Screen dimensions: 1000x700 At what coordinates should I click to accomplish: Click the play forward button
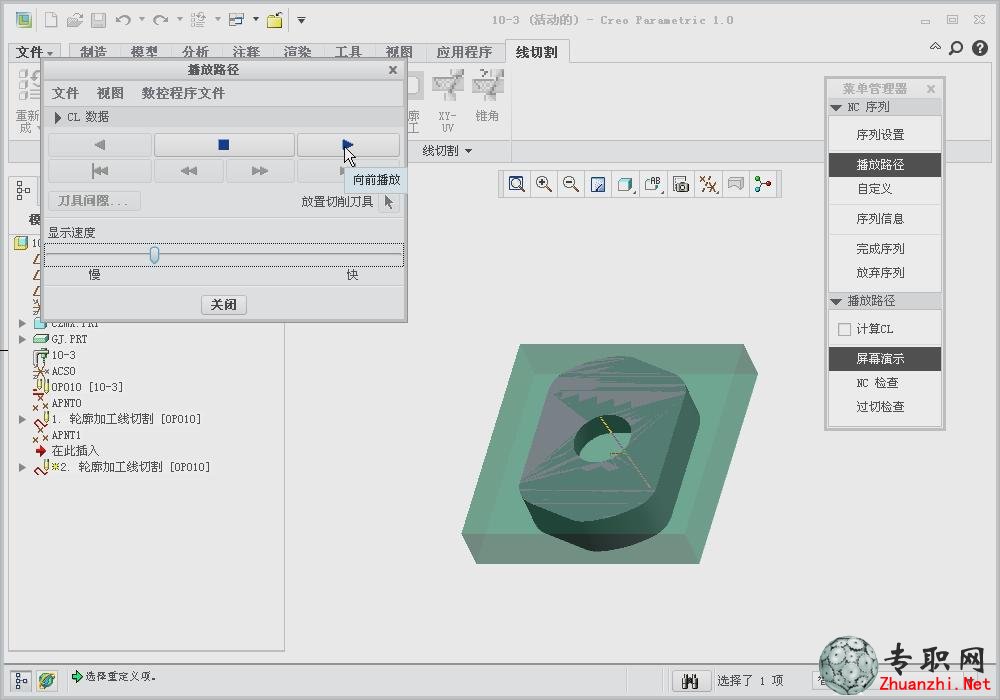pyautogui.click(x=348, y=145)
